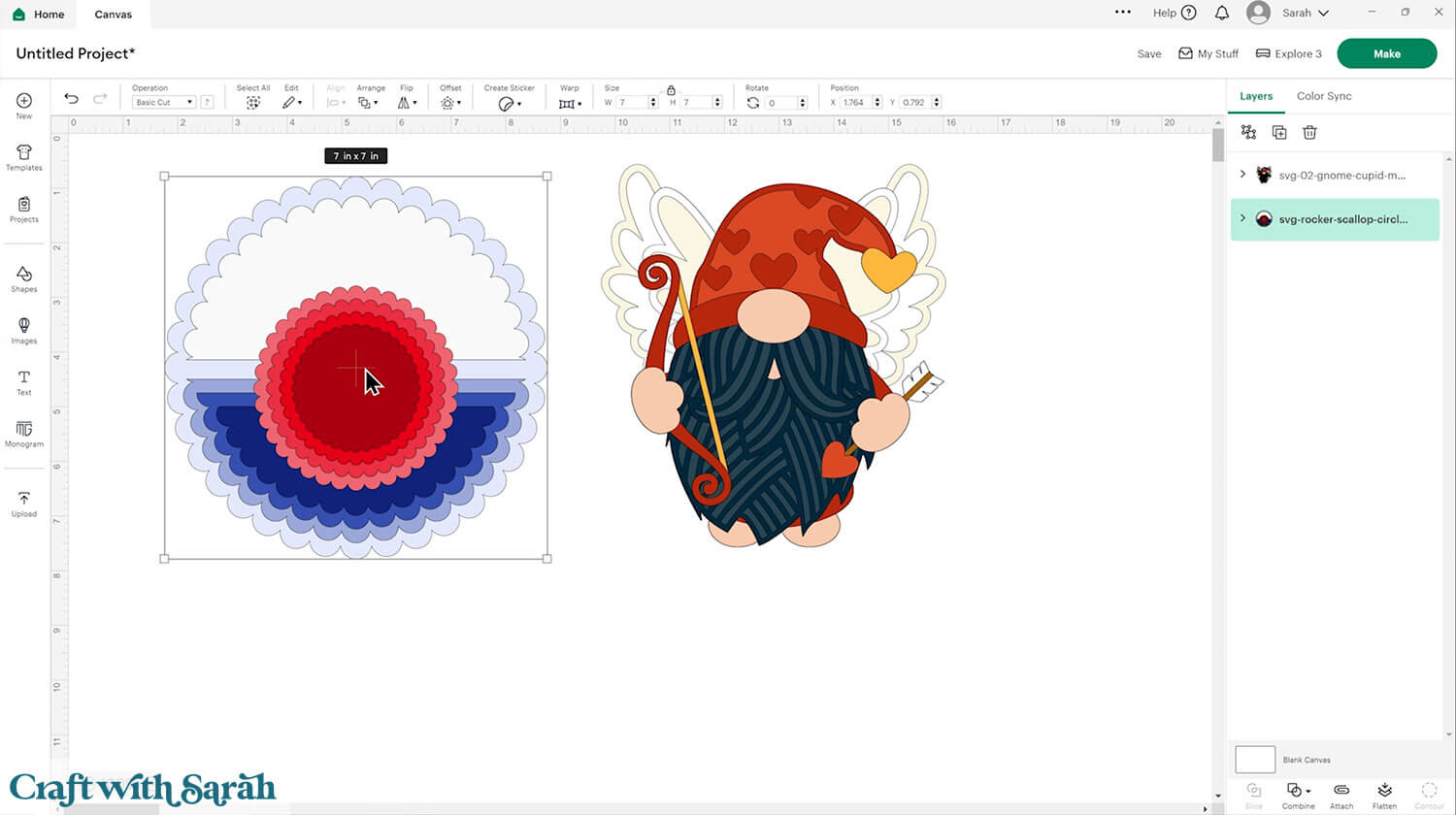Open the Shapes tool in sidebar
The image size is (1456, 815).
coord(24,278)
